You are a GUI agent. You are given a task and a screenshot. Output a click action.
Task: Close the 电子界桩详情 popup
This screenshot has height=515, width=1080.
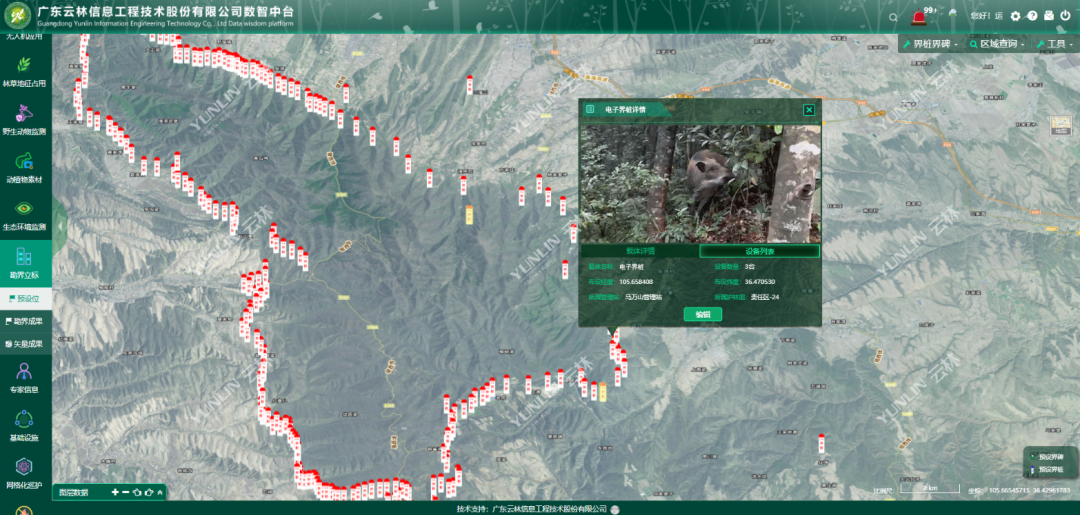pyautogui.click(x=809, y=110)
